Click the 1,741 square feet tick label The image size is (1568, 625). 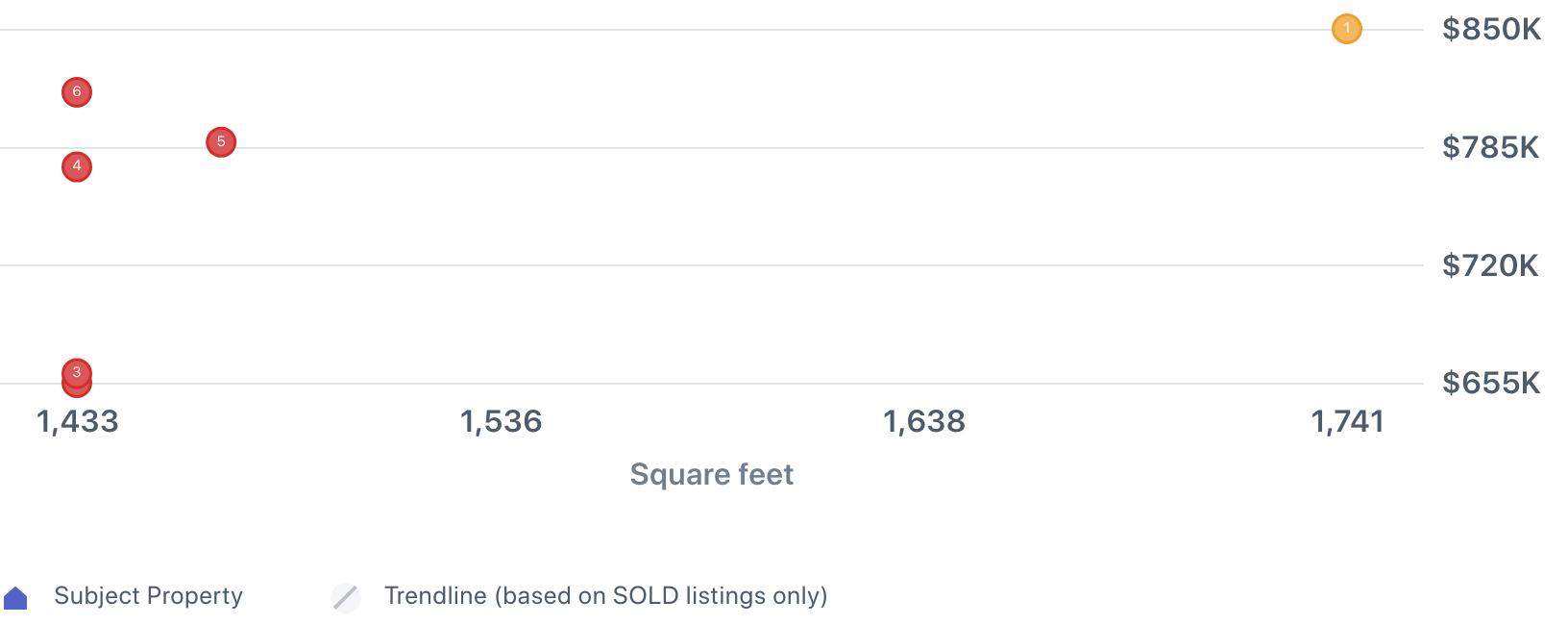point(1347,421)
